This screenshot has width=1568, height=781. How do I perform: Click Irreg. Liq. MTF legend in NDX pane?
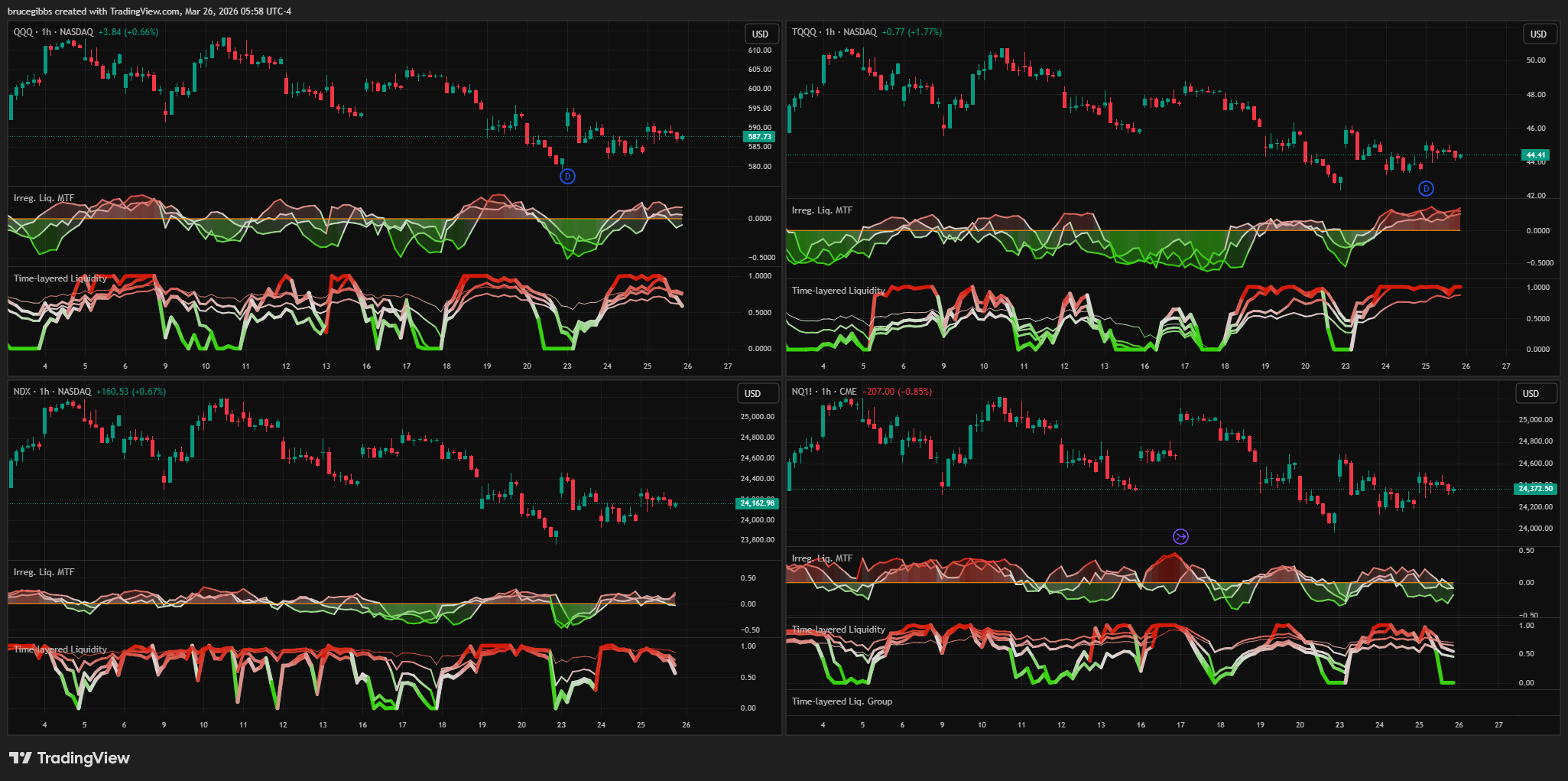[44, 572]
